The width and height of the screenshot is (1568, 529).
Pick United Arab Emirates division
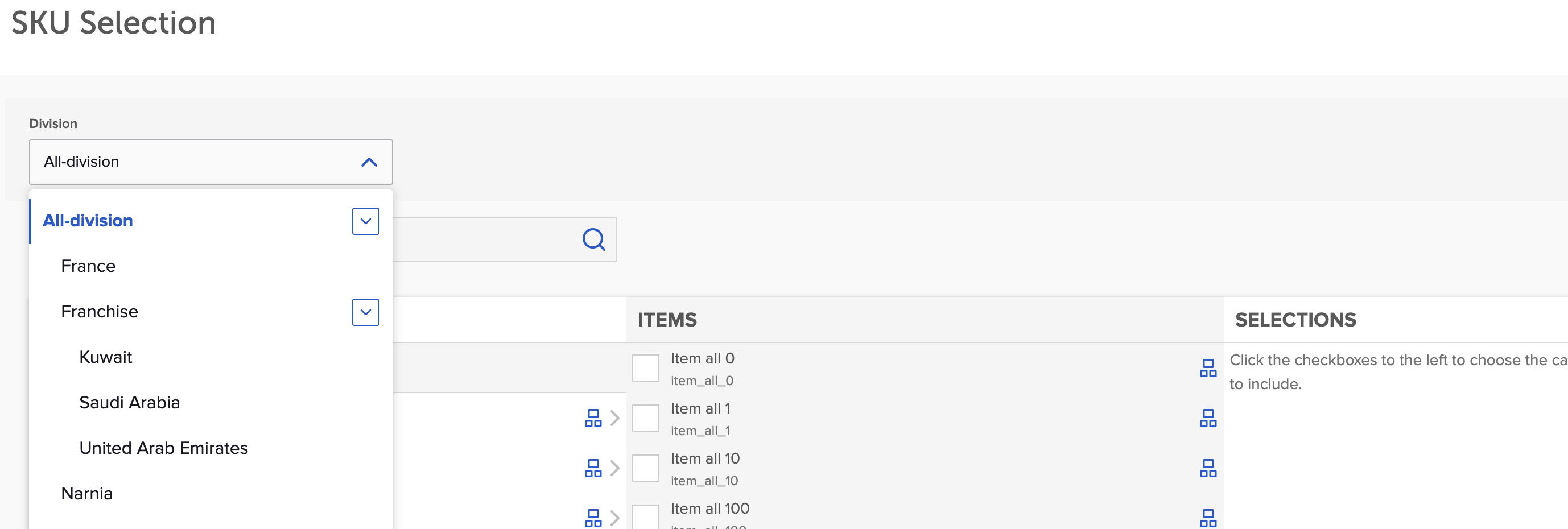(x=163, y=448)
